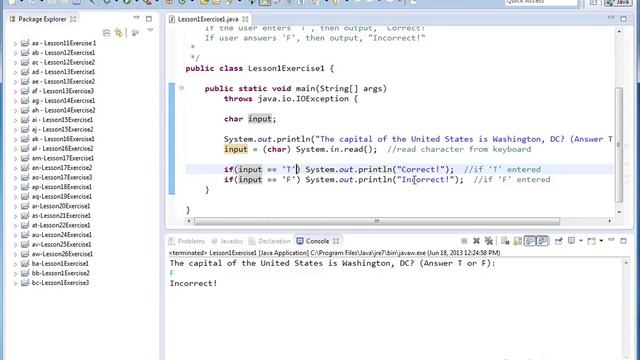
Task: Clear the Console output
Action: pos(505,241)
